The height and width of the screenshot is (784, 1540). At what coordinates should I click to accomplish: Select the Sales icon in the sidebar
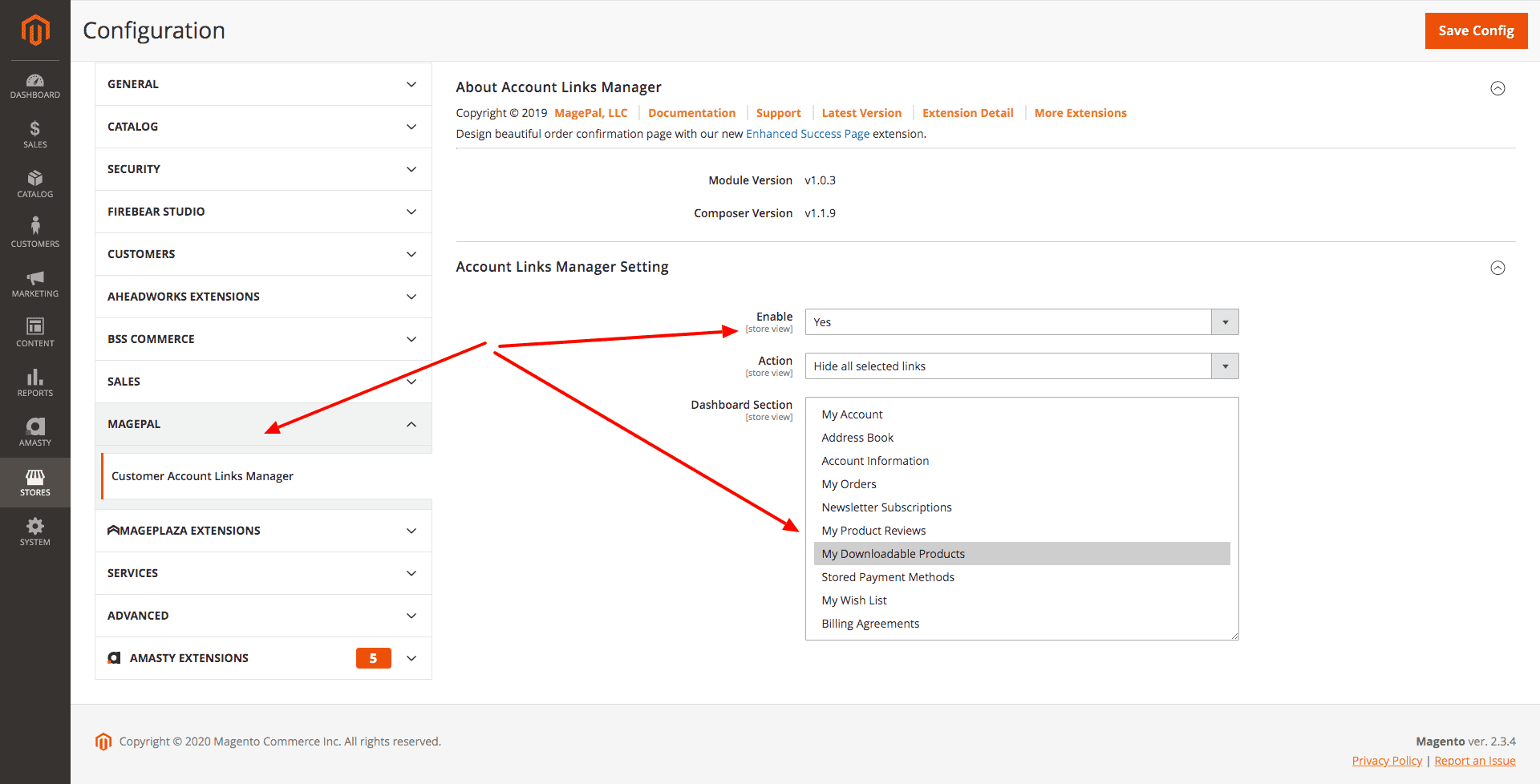34,135
